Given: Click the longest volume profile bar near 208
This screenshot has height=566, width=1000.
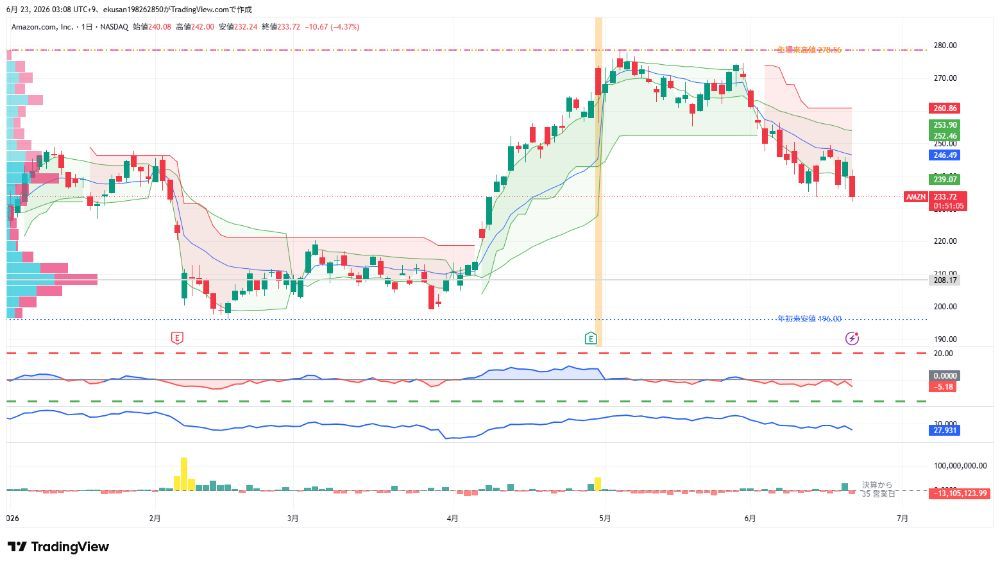Looking at the screenshot, I should point(52,279).
